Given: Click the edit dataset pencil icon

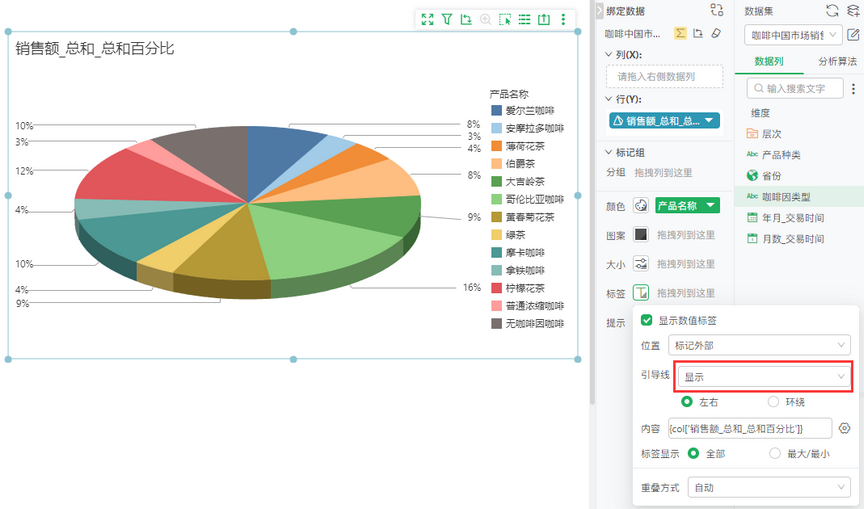Looking at the screenshot, I should pos(853,35).
